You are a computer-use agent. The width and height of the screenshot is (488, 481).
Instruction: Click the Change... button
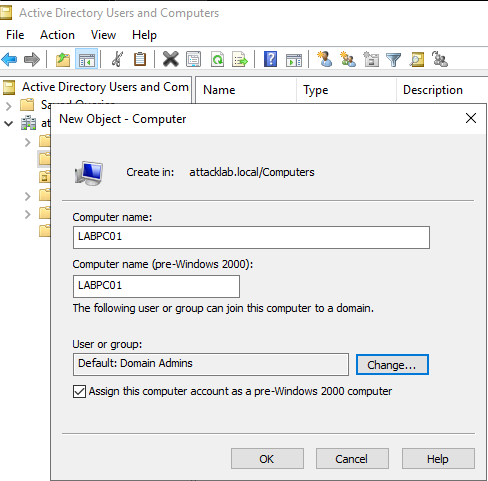coord(392,365)
